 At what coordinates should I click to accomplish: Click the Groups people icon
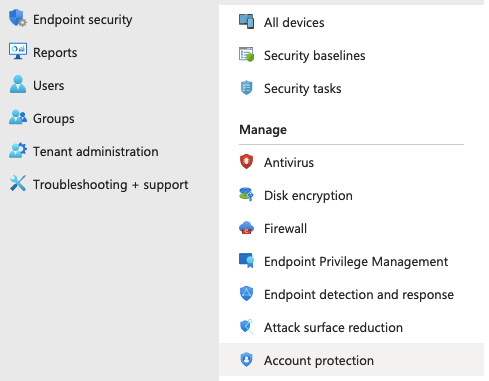tap(18, 117)
